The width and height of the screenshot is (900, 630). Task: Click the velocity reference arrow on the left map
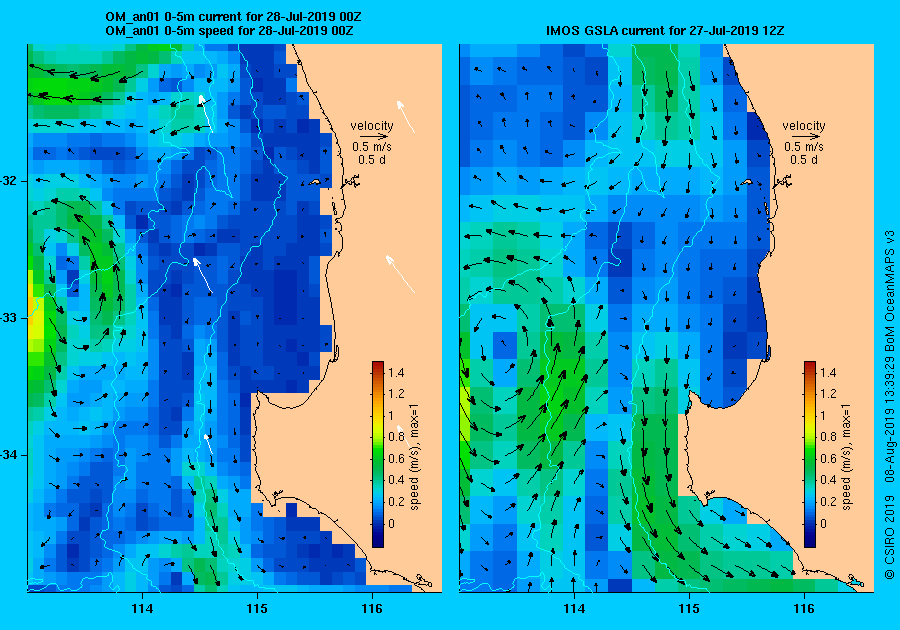point(375,137)
